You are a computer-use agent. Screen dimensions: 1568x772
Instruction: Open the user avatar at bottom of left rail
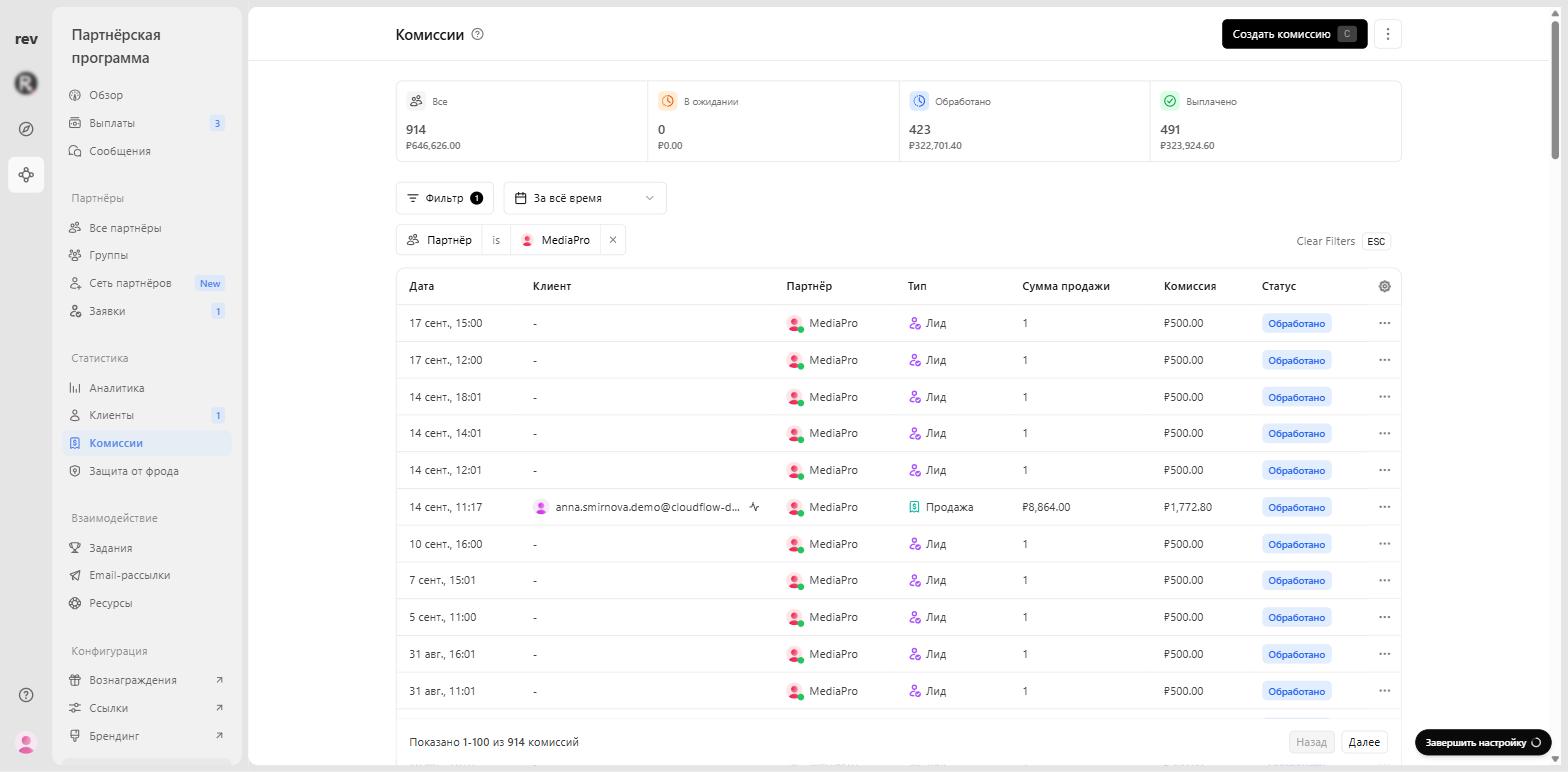coord(26,743)
